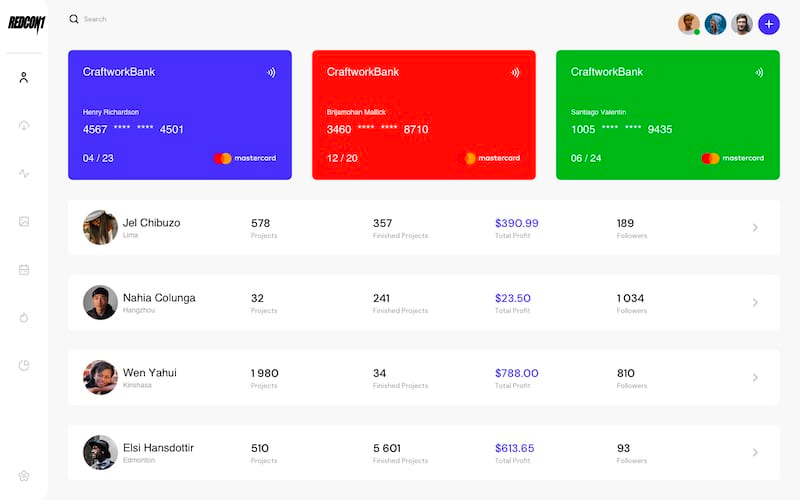Image resolution: width=800 pixels, height=500 pixels.
Task: Select the green Santiago Valentin card
Action: tap(668, 115)
